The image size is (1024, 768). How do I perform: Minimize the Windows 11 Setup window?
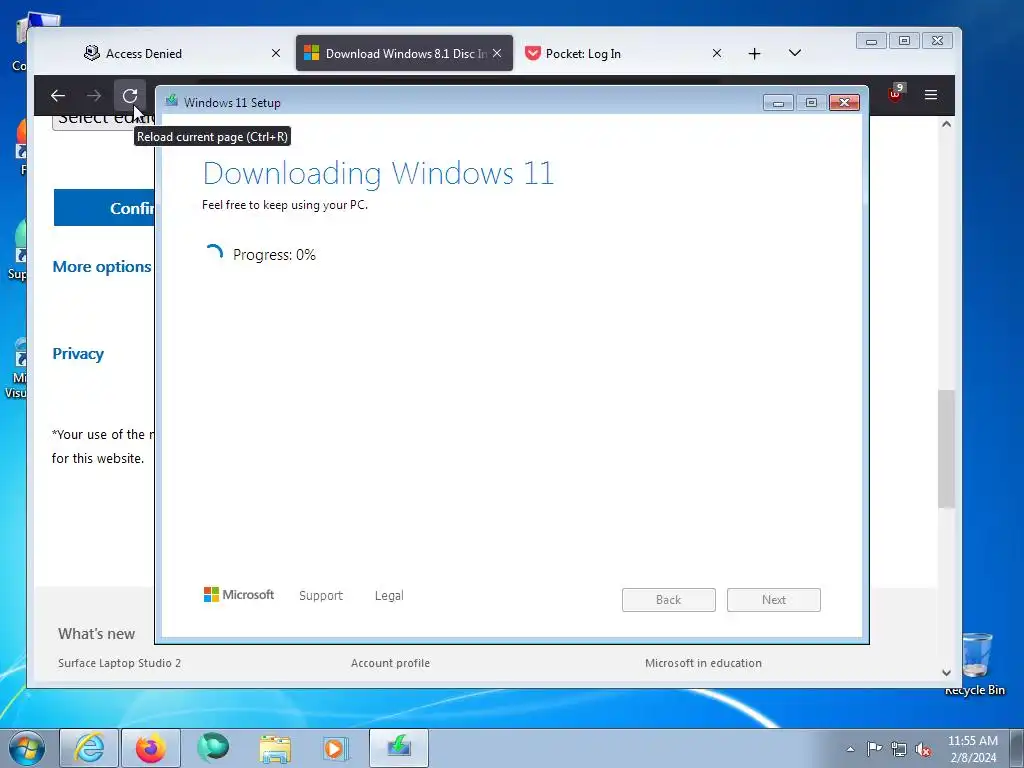[x=778, y=103]
